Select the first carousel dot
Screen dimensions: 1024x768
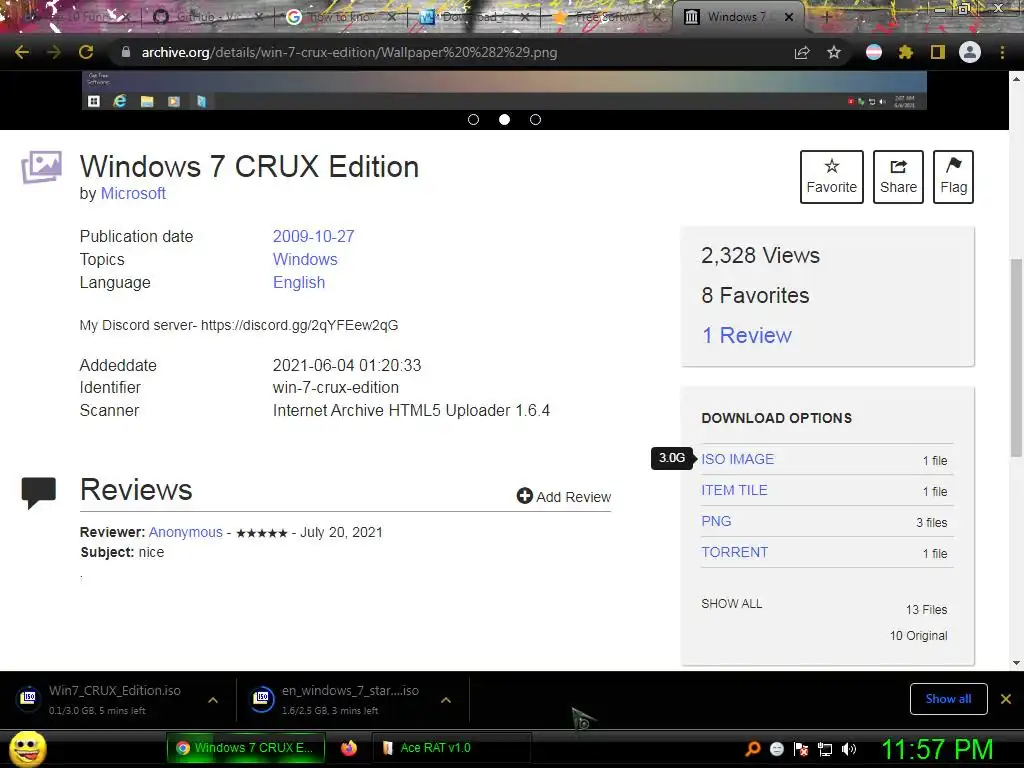[473, 120]
